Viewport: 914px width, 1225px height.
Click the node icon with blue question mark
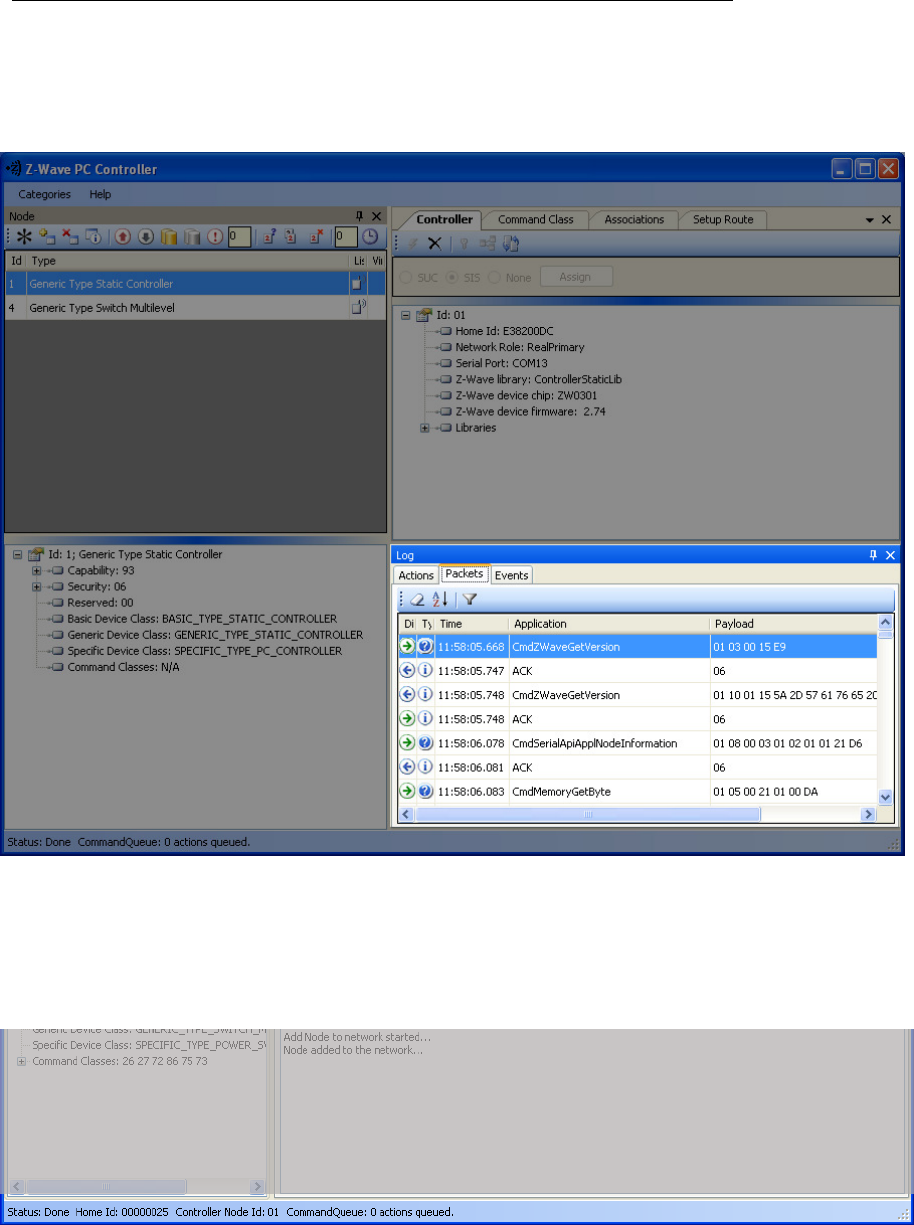point(269,236)
